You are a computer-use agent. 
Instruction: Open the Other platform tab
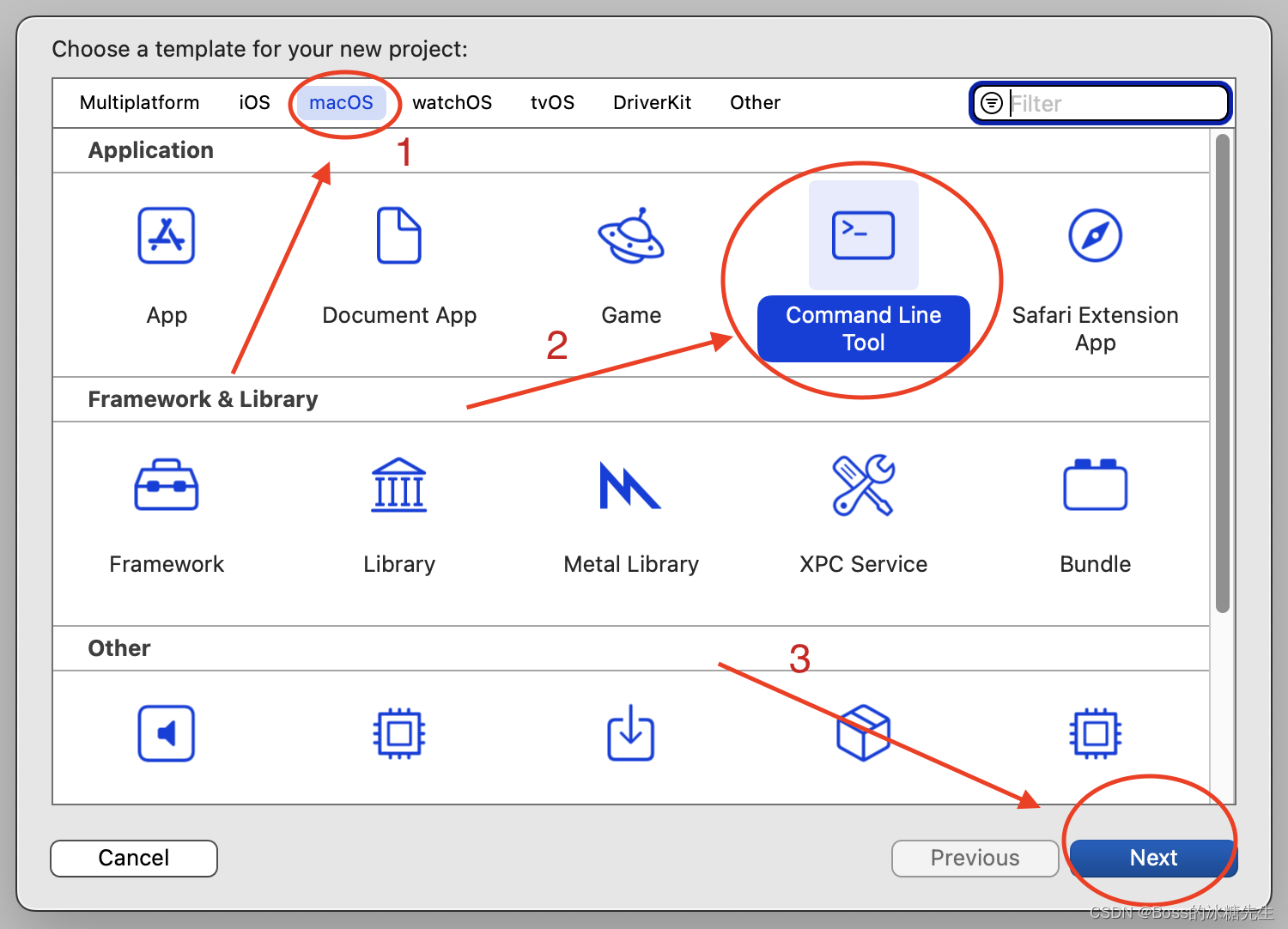(x=755, y=103)
